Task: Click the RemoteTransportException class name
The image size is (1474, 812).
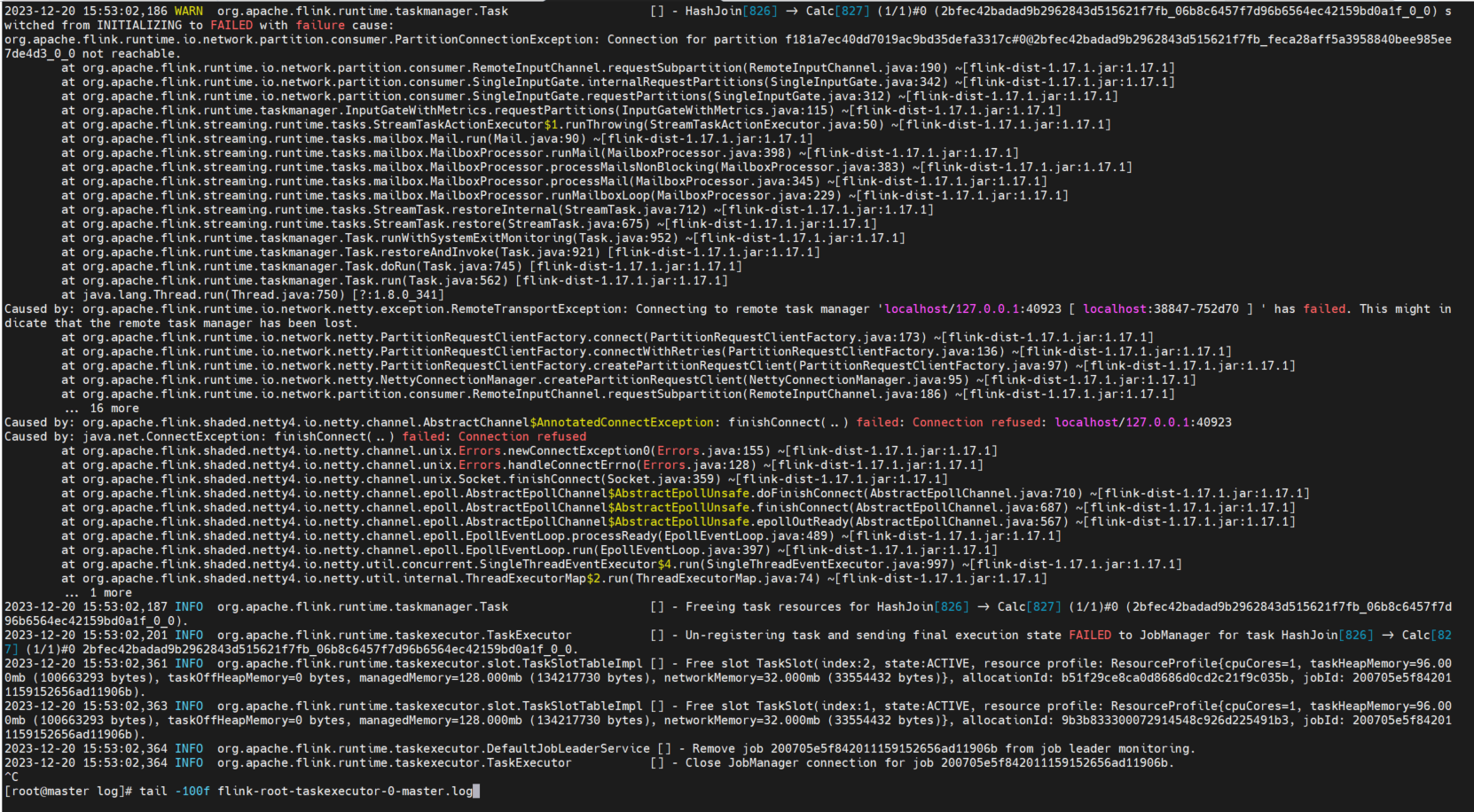Action: tap(537, 308)
